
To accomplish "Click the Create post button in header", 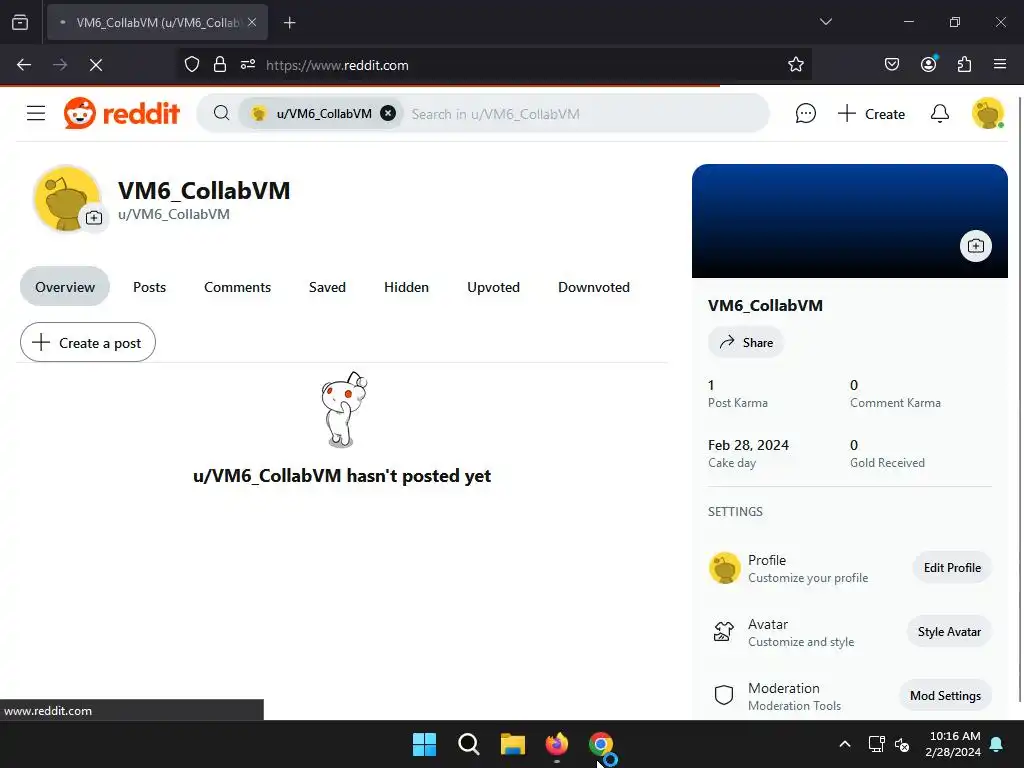I will pyautogui.click(x=871, y=114).
